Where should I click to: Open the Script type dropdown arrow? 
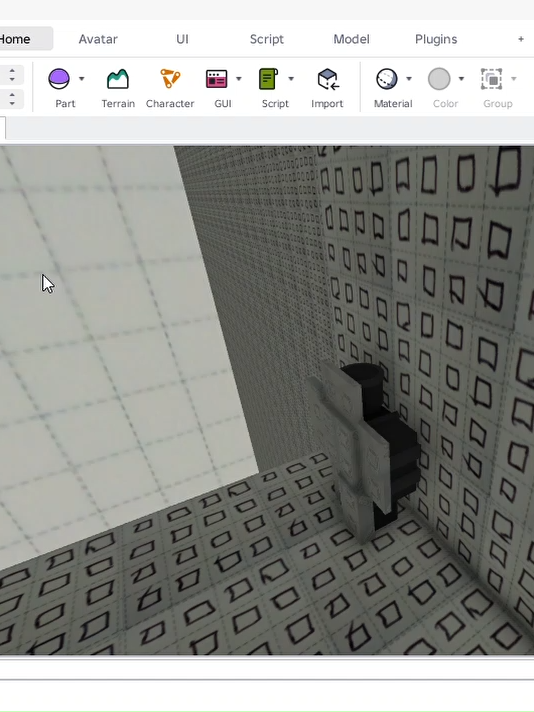[291, 79]
